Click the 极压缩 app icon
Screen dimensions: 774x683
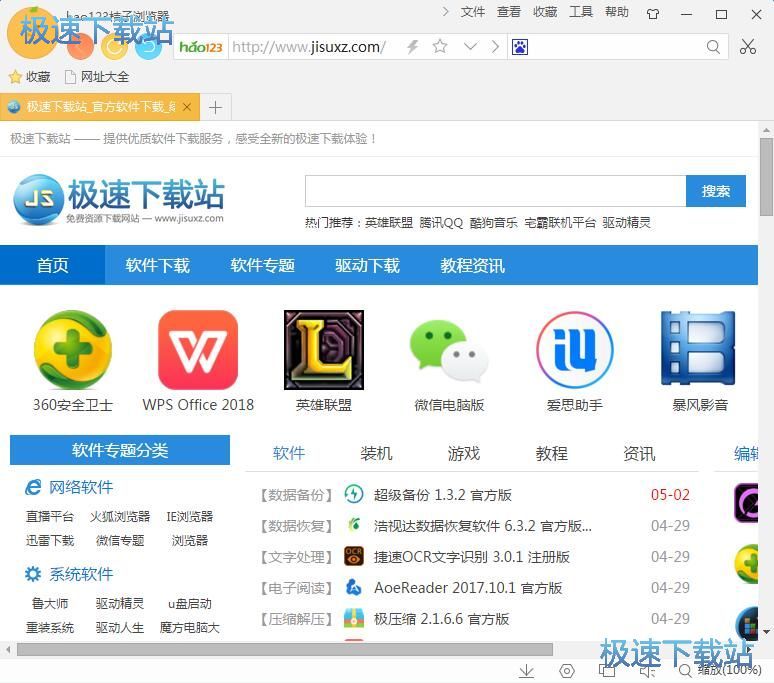pos(353,618)
